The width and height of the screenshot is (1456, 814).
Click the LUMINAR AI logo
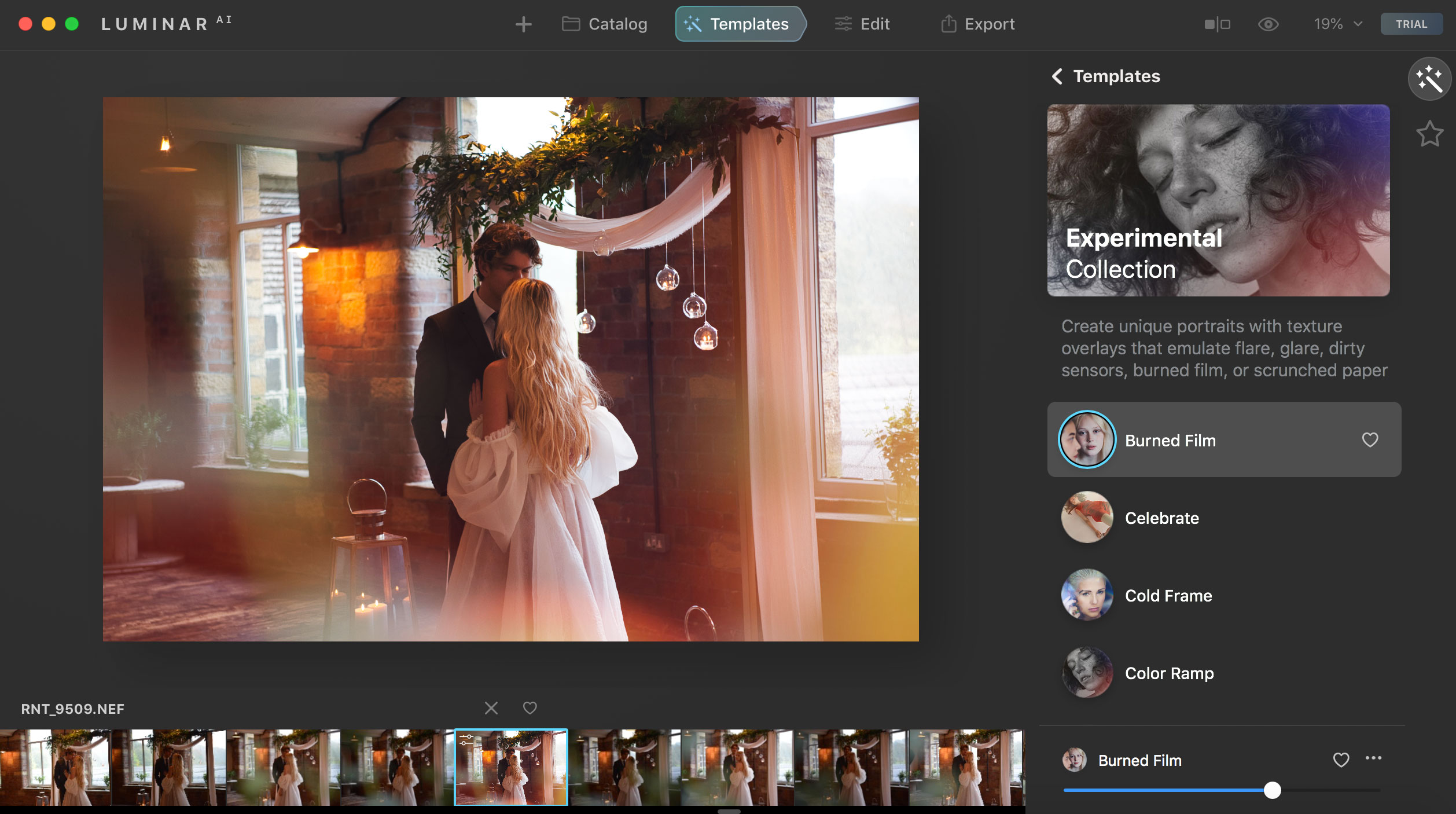tap(166, 24)
